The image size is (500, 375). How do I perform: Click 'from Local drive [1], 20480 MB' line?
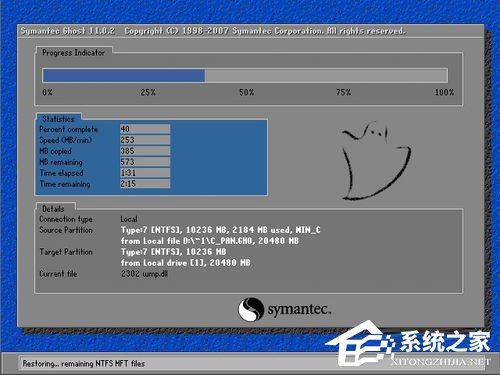click(x=186, y=263)
